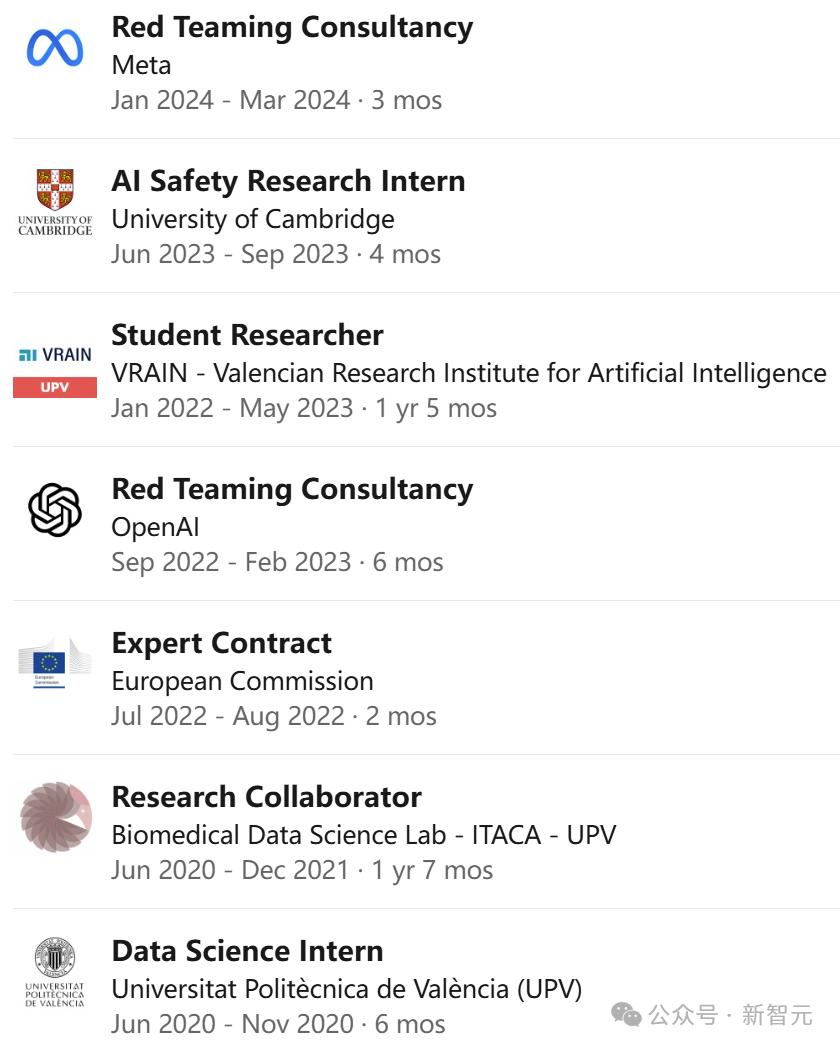This screenshot has width=840, height=1049.
Task: Click the OpenAI logo icon
Action: [55, 510]
